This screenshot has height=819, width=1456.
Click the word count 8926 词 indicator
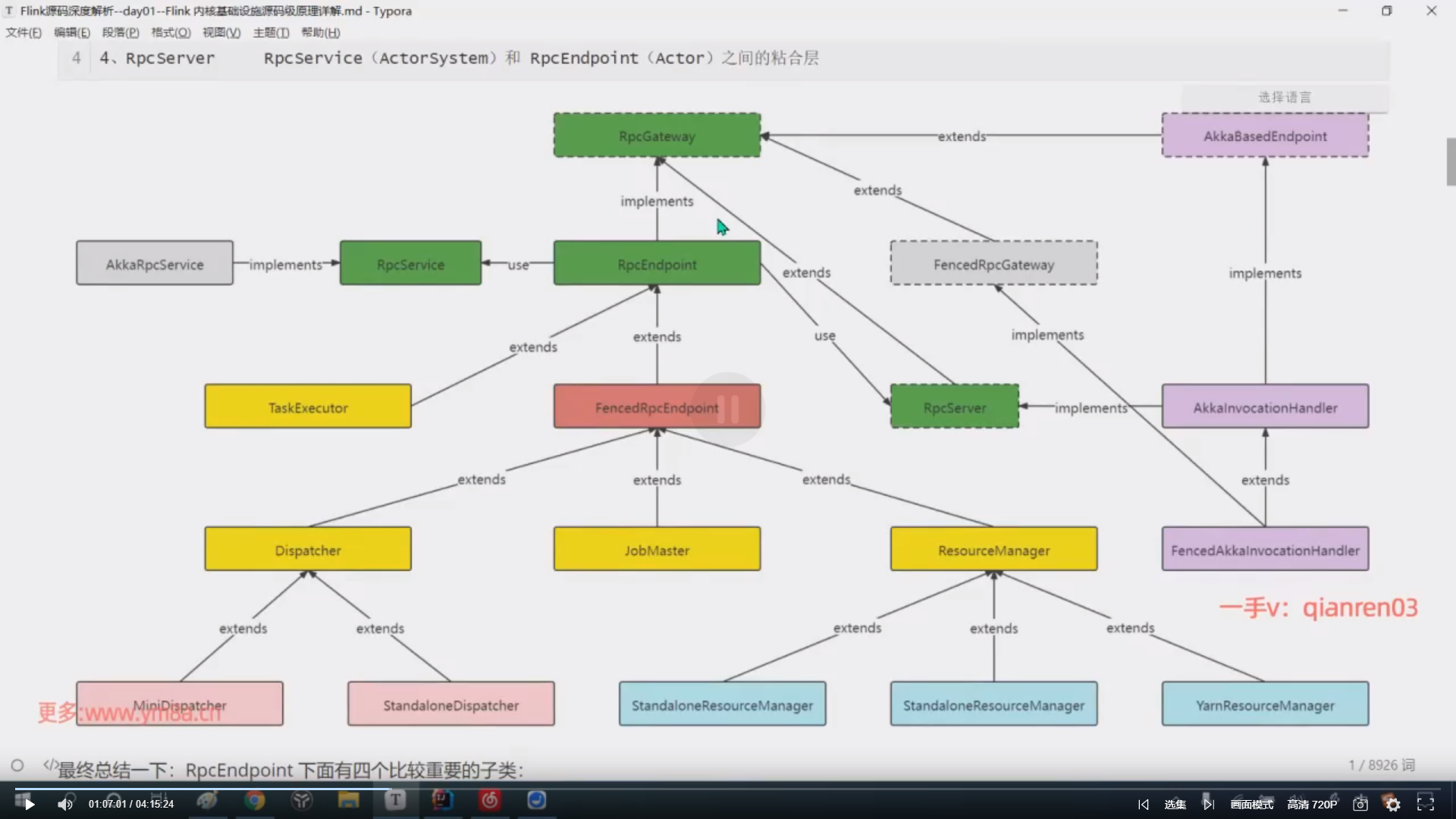click(1381, 765)
